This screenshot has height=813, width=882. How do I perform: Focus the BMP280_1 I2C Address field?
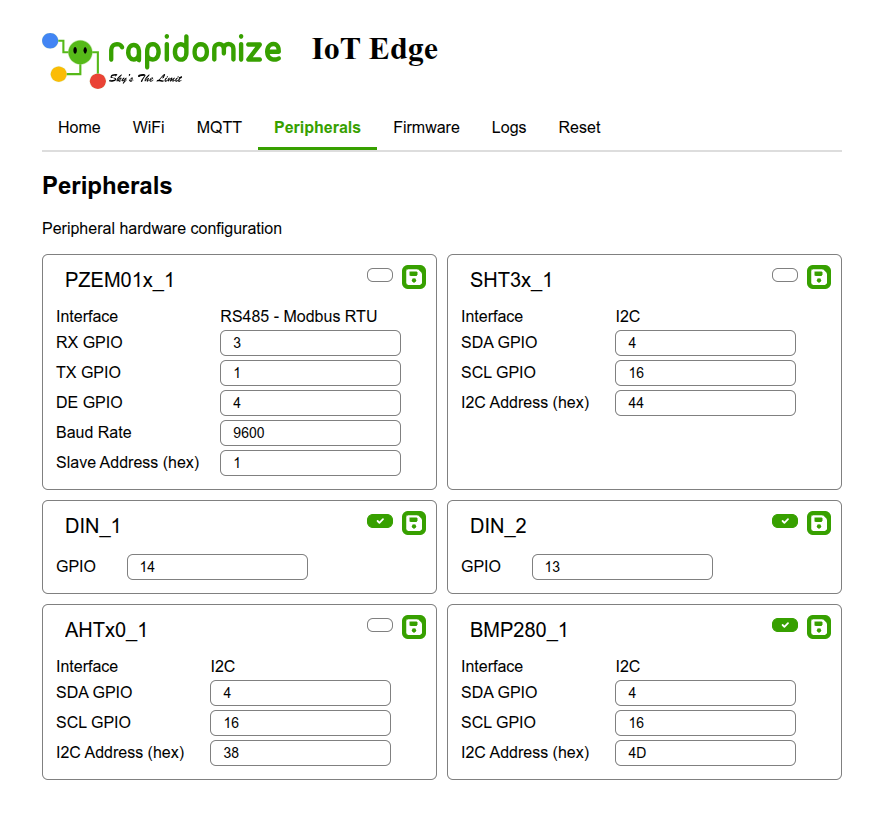click(x=705, y=753)
